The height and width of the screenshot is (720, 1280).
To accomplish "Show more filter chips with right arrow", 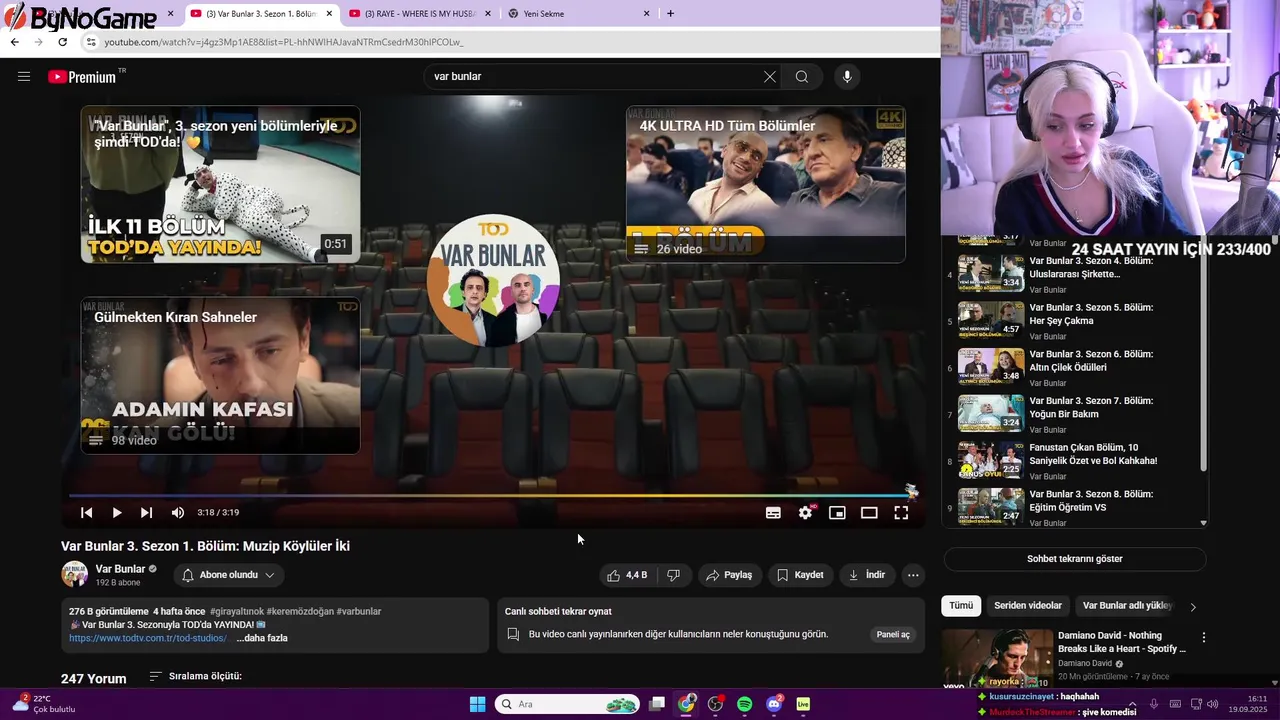I will click(1192, 607).
